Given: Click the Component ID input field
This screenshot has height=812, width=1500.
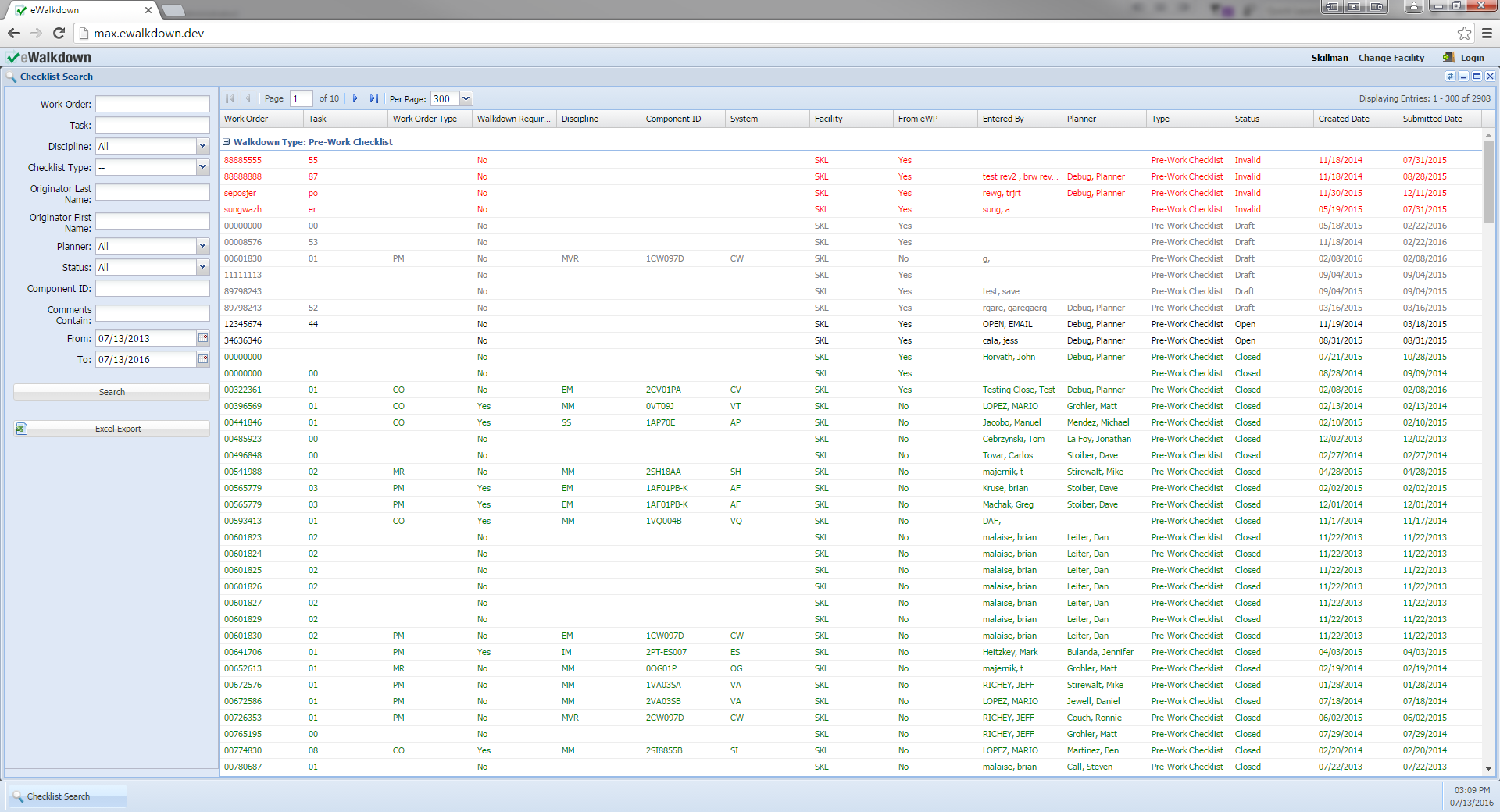Looking at the screenshot, I should click(152, 288).
